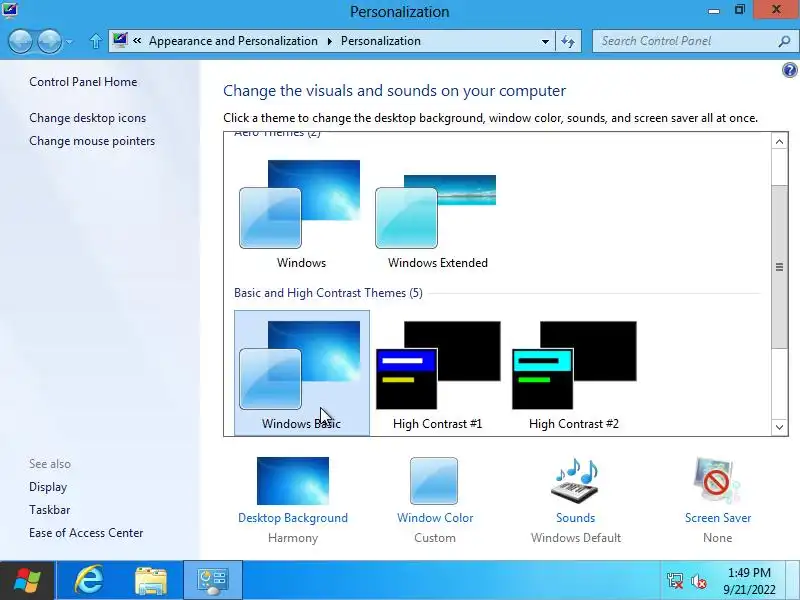Click Personalization breadcrumb in address bar
This screenshot has width=800, height=600.
(x=381, y=41)
